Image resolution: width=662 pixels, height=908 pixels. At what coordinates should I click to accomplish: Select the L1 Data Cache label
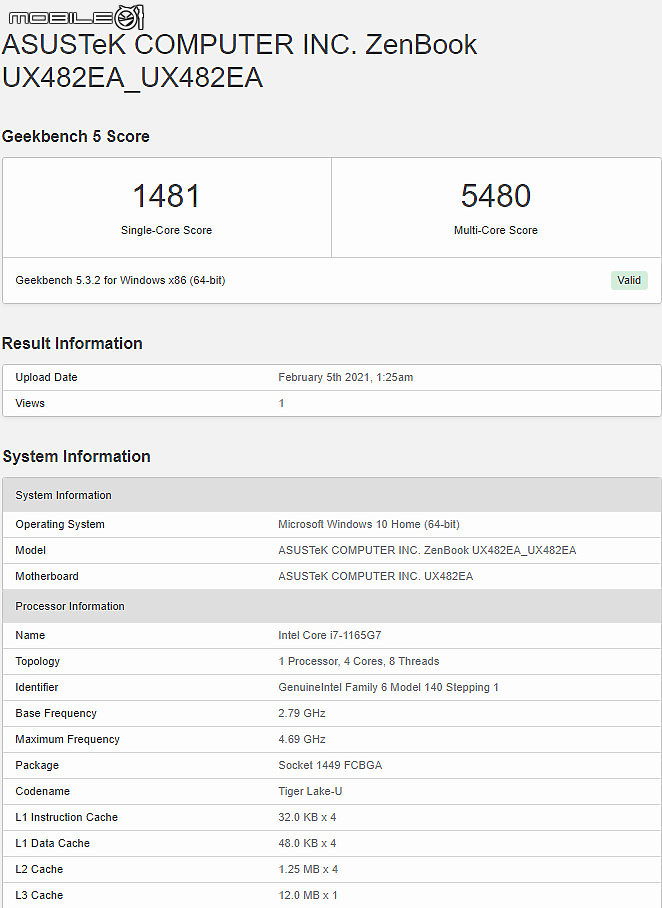(x=53, y=844)
